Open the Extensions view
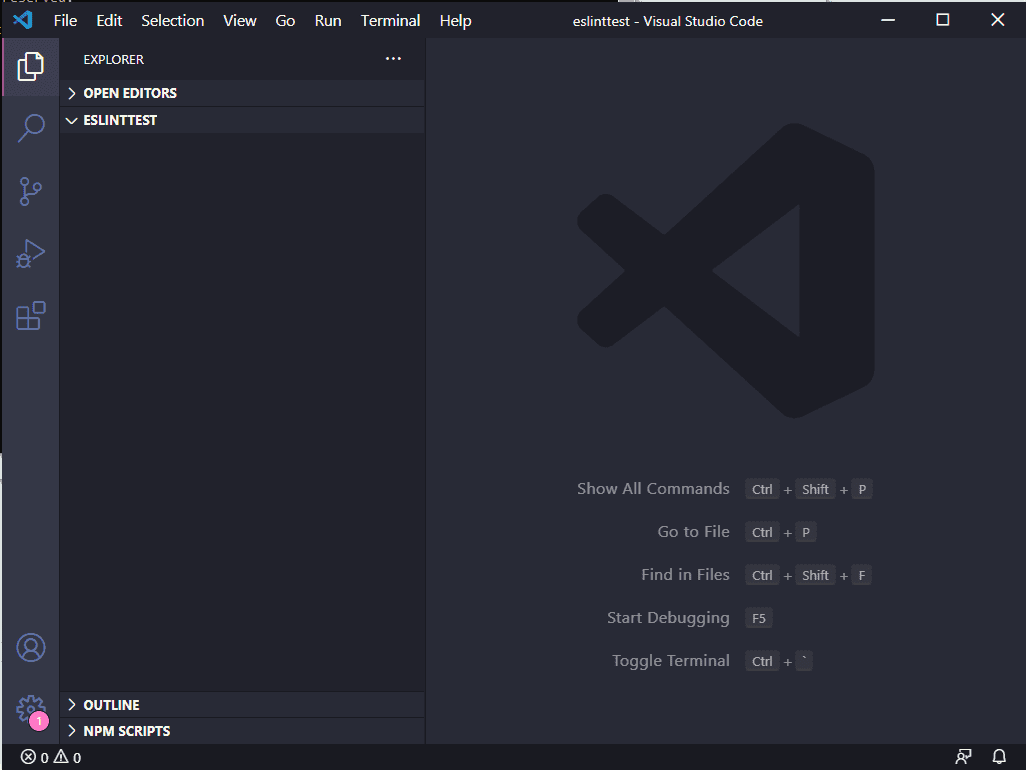The width and height of the screenshot is (1026, 770). [x=31, y=316]
